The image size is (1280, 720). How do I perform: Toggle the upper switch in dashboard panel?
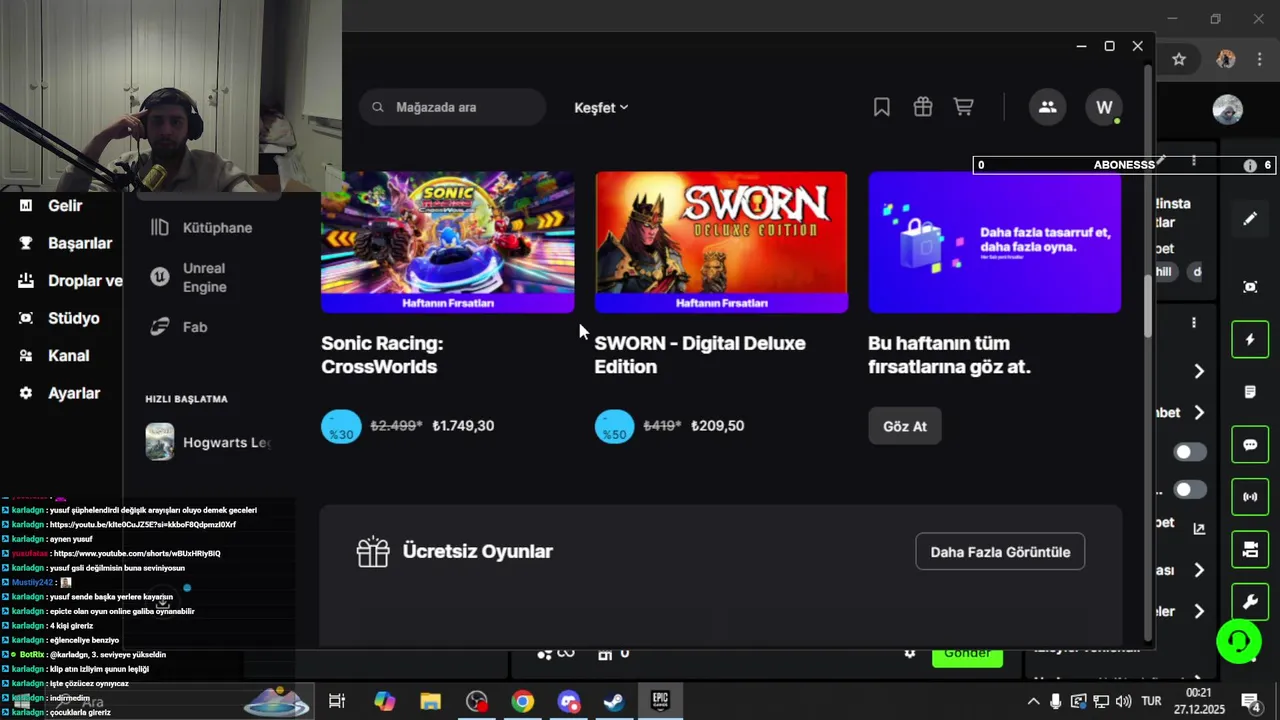(x=1189, y=452)
